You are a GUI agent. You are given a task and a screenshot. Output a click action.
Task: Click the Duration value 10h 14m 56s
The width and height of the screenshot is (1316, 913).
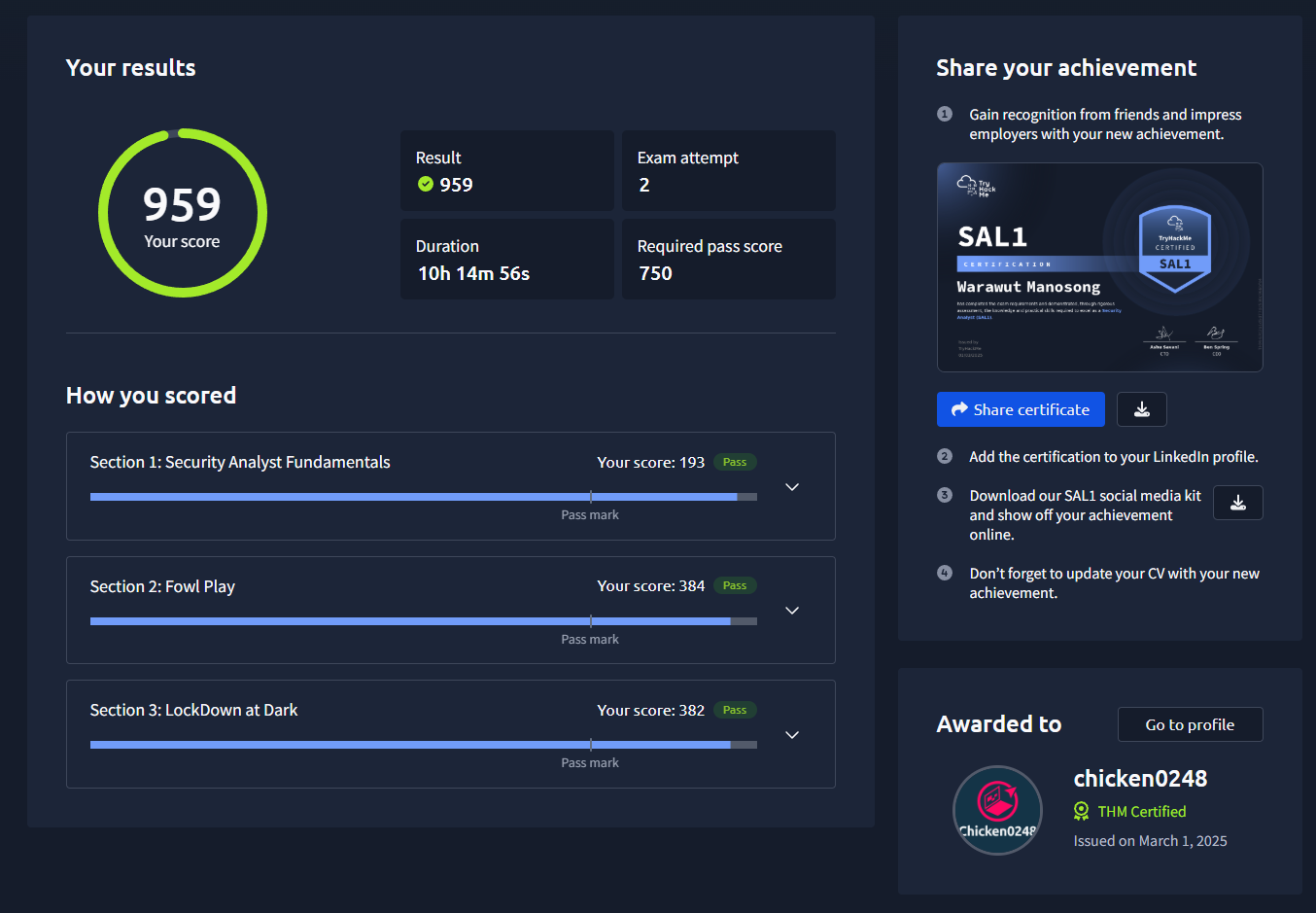(x=474, y=273)
